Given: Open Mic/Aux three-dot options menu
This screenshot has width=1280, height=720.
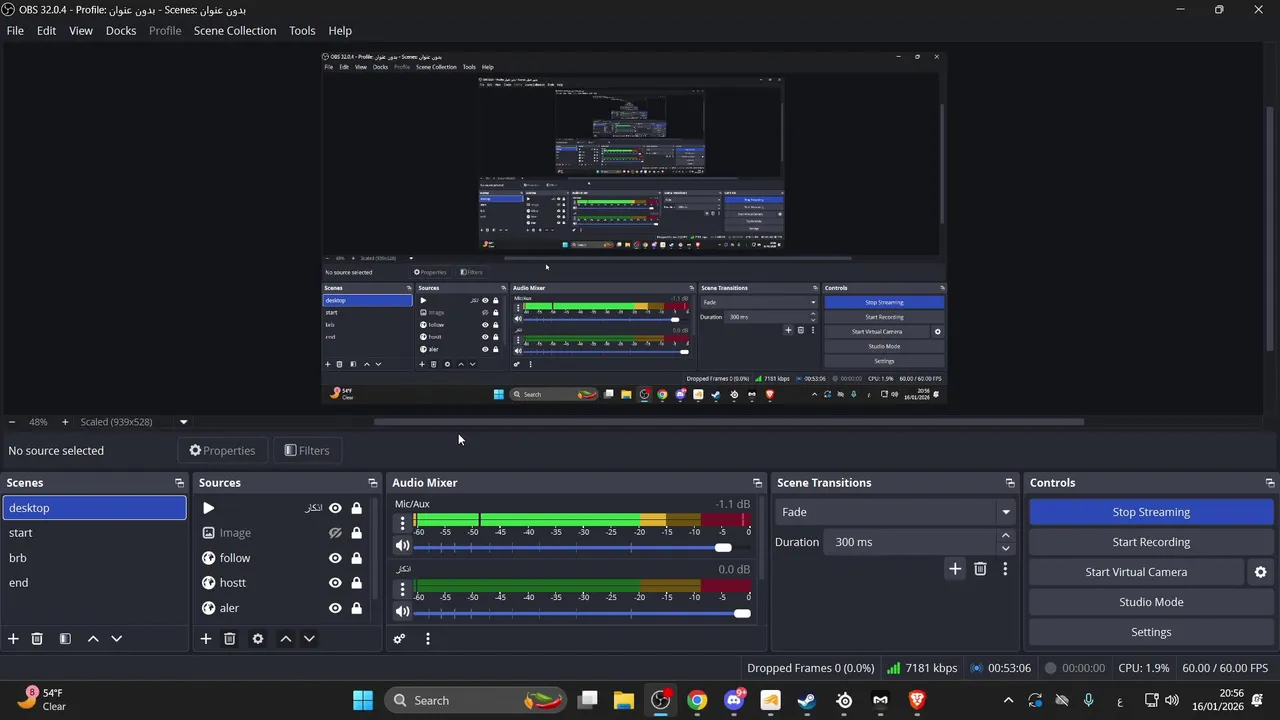Looking at the screenshot, I should click(x=403, y=523).
